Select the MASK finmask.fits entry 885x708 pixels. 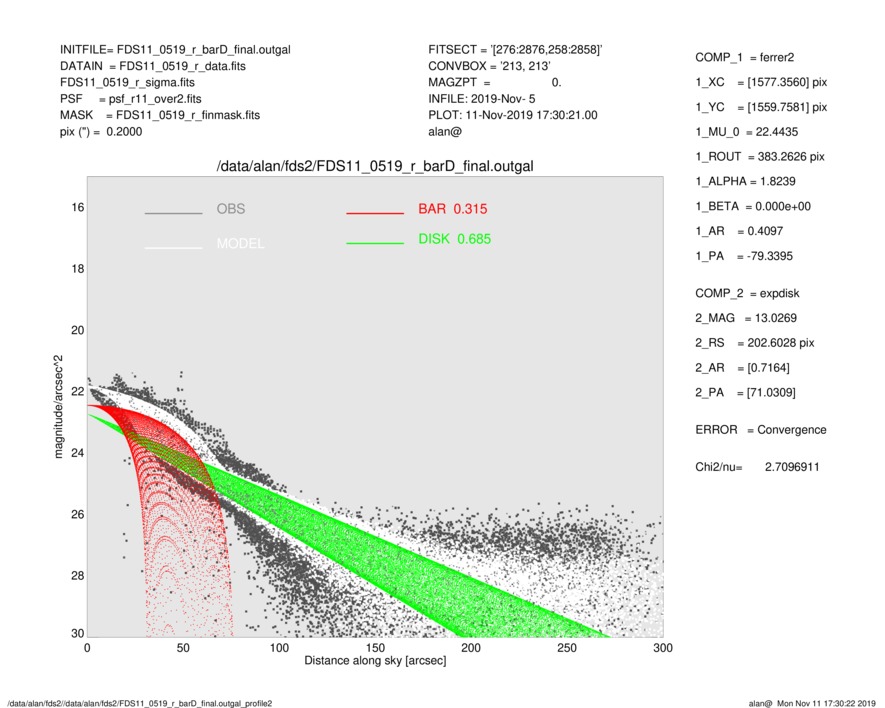tap(160, 115)
